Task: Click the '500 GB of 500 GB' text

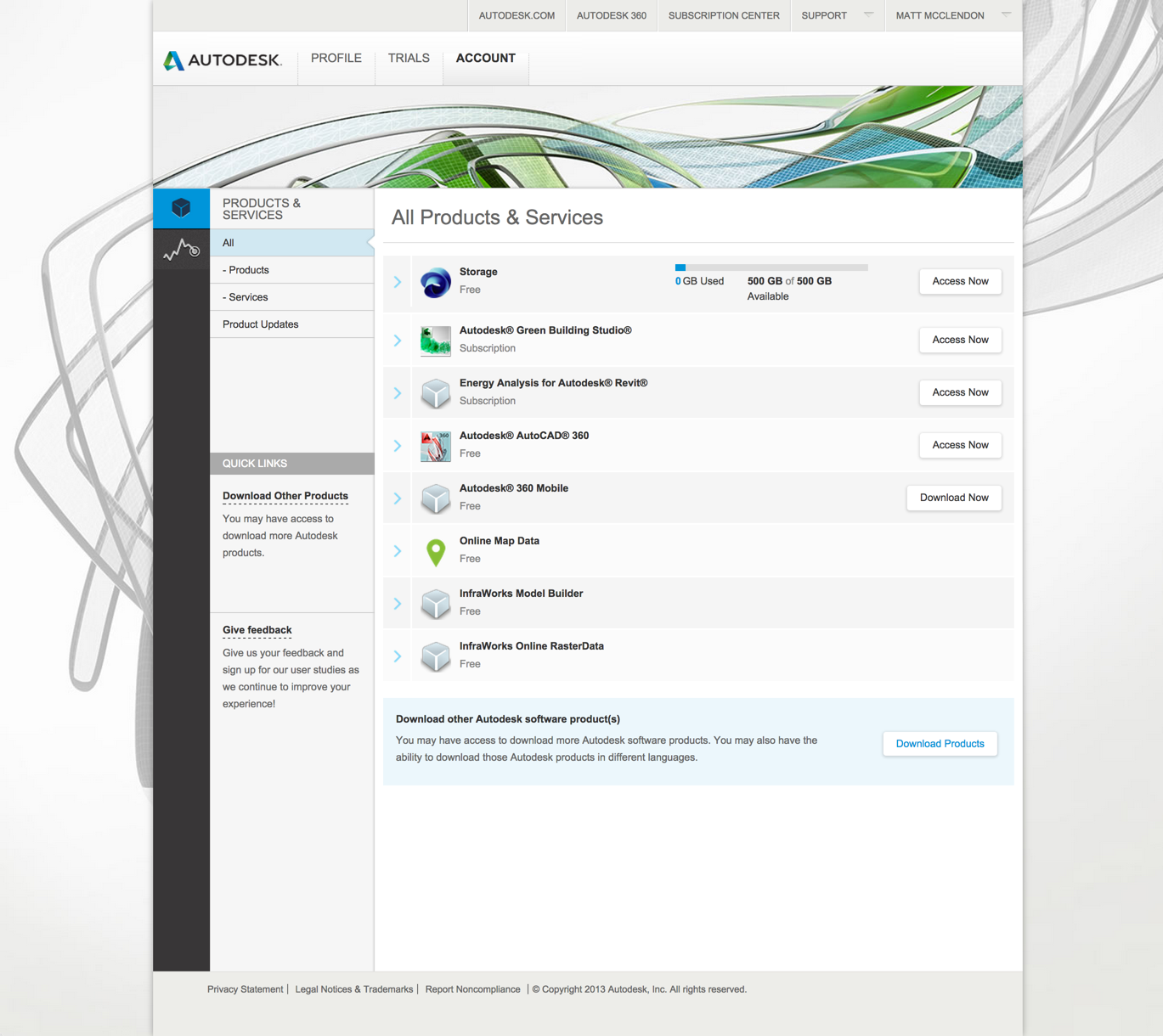Action: coord(789,281)
